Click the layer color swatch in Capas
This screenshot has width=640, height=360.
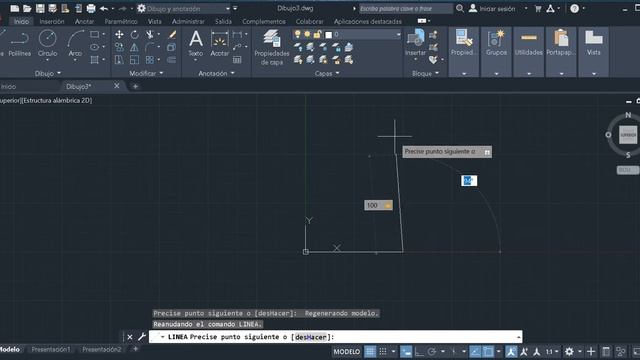click(329, 35)
